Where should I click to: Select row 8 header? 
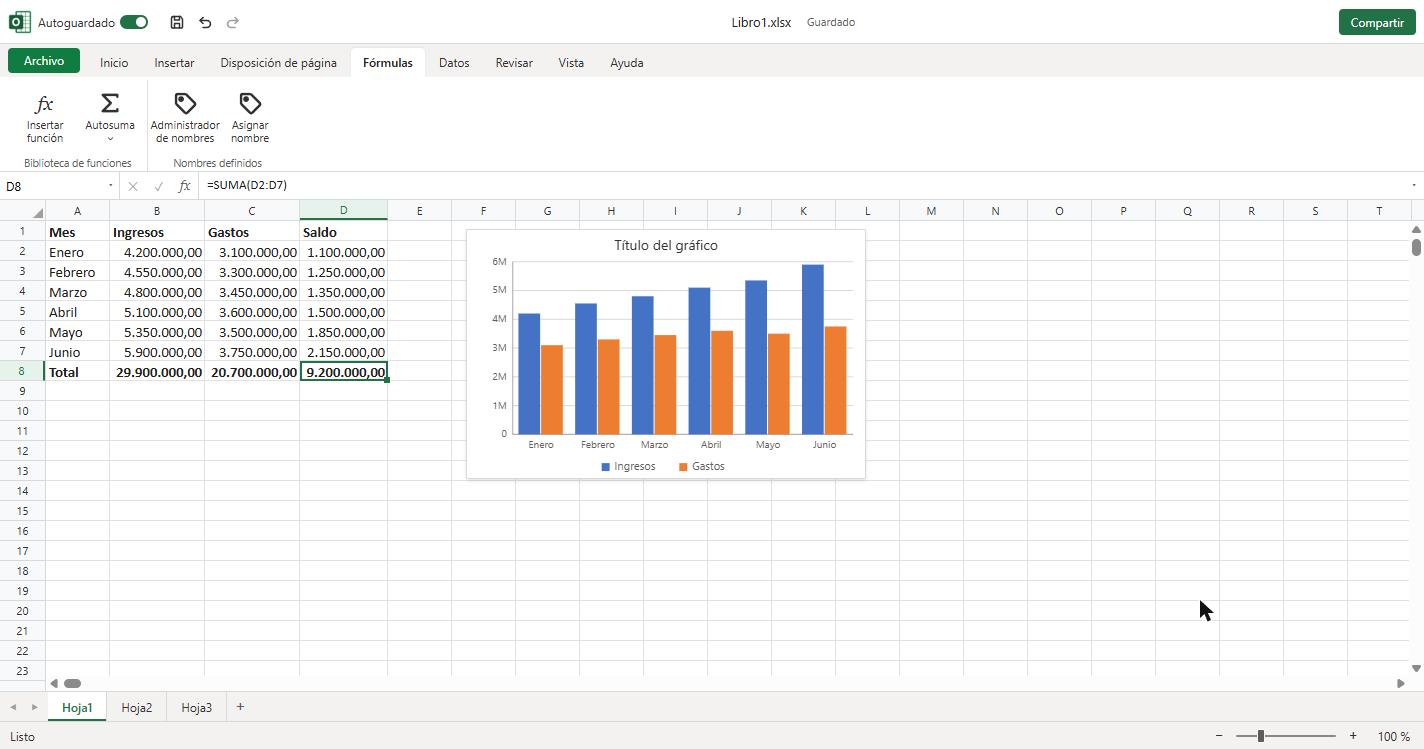coord(22,371)
